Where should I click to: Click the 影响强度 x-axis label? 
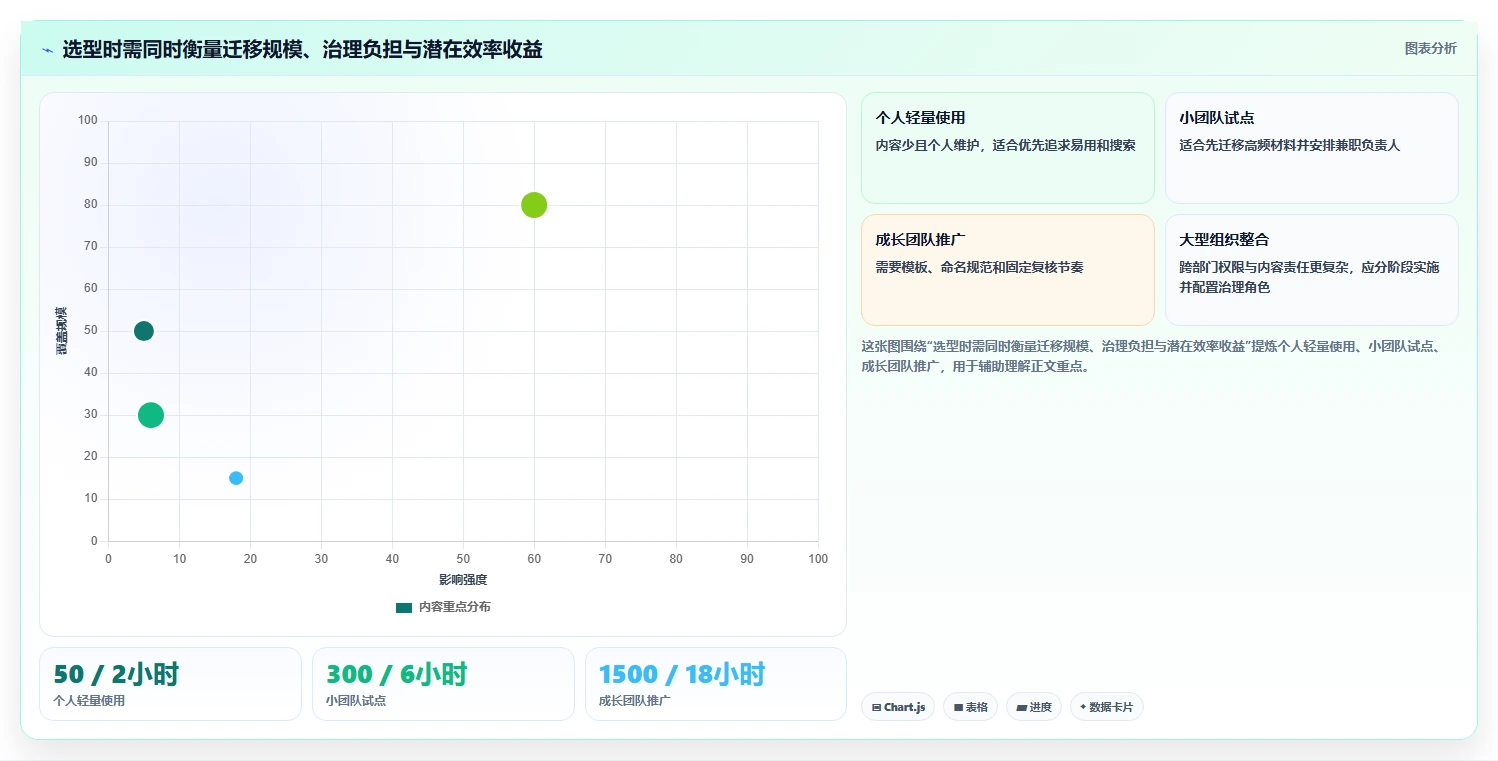(x=463, y=580)
